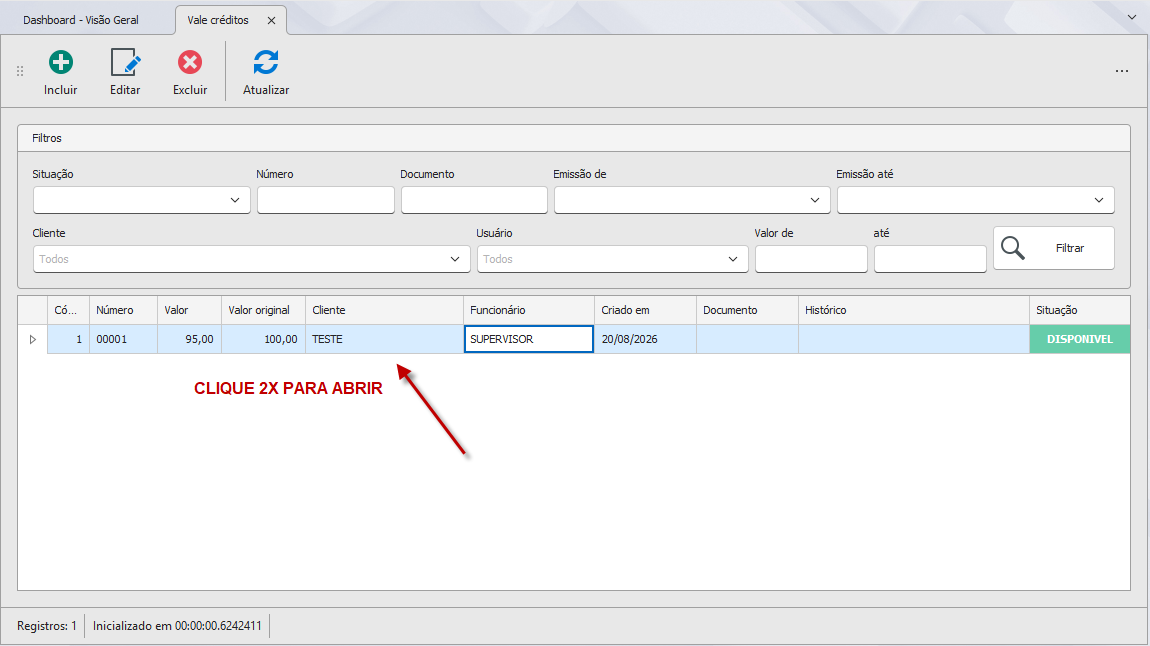Click the Registros: 1 status bar entry
1150x646 pixels.
point(47,626)
